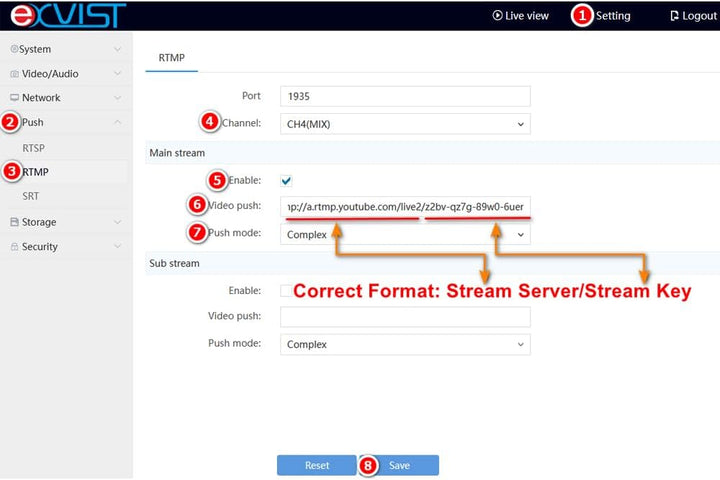Open Sub stream Push mode dropdown
720x480 pixels.
coord(405,344)
